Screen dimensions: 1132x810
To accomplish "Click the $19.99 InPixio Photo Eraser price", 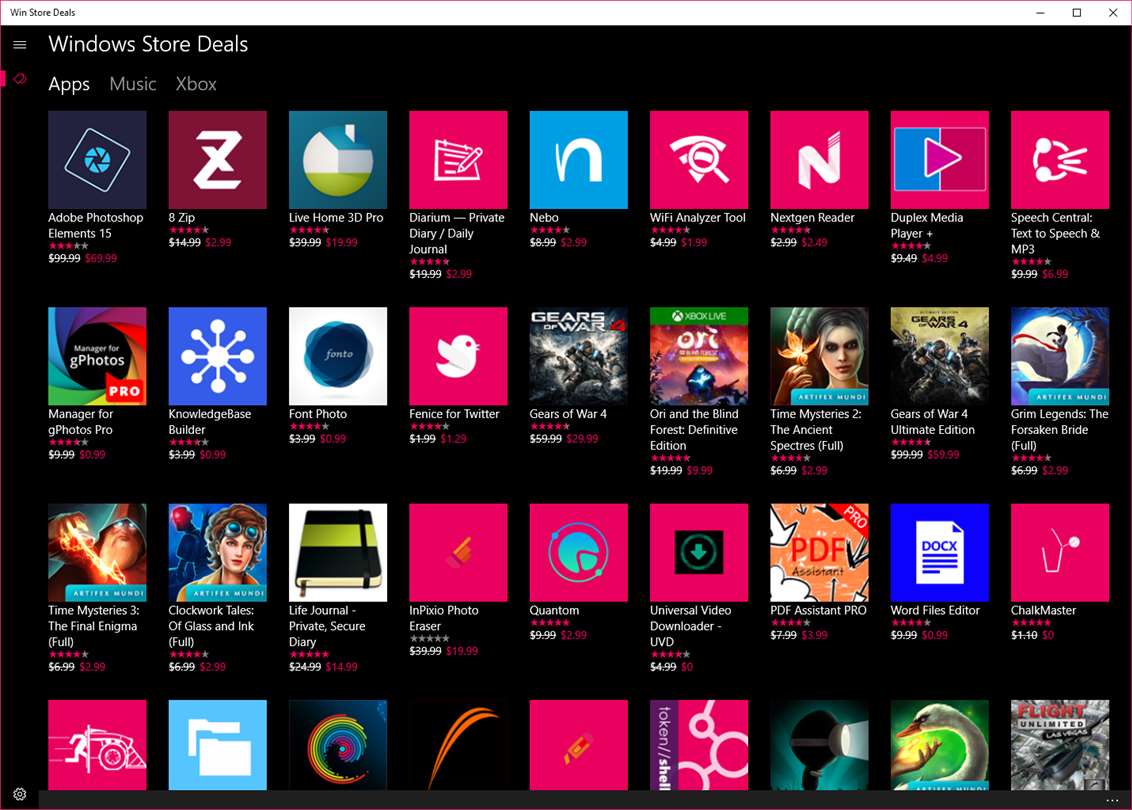I will (x=462, y=650).
